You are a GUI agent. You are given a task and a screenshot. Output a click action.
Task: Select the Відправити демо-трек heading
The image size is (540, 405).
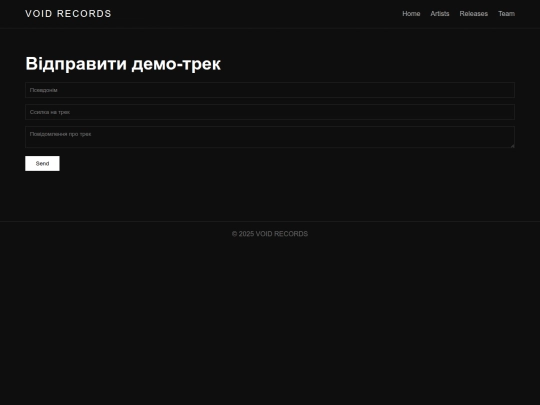pos(123,64)
